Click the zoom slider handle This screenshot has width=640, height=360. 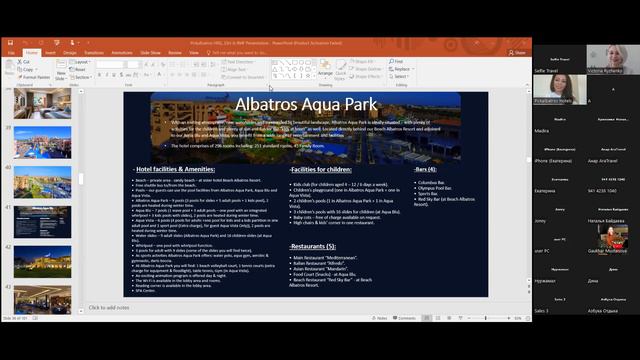point(485,318)
